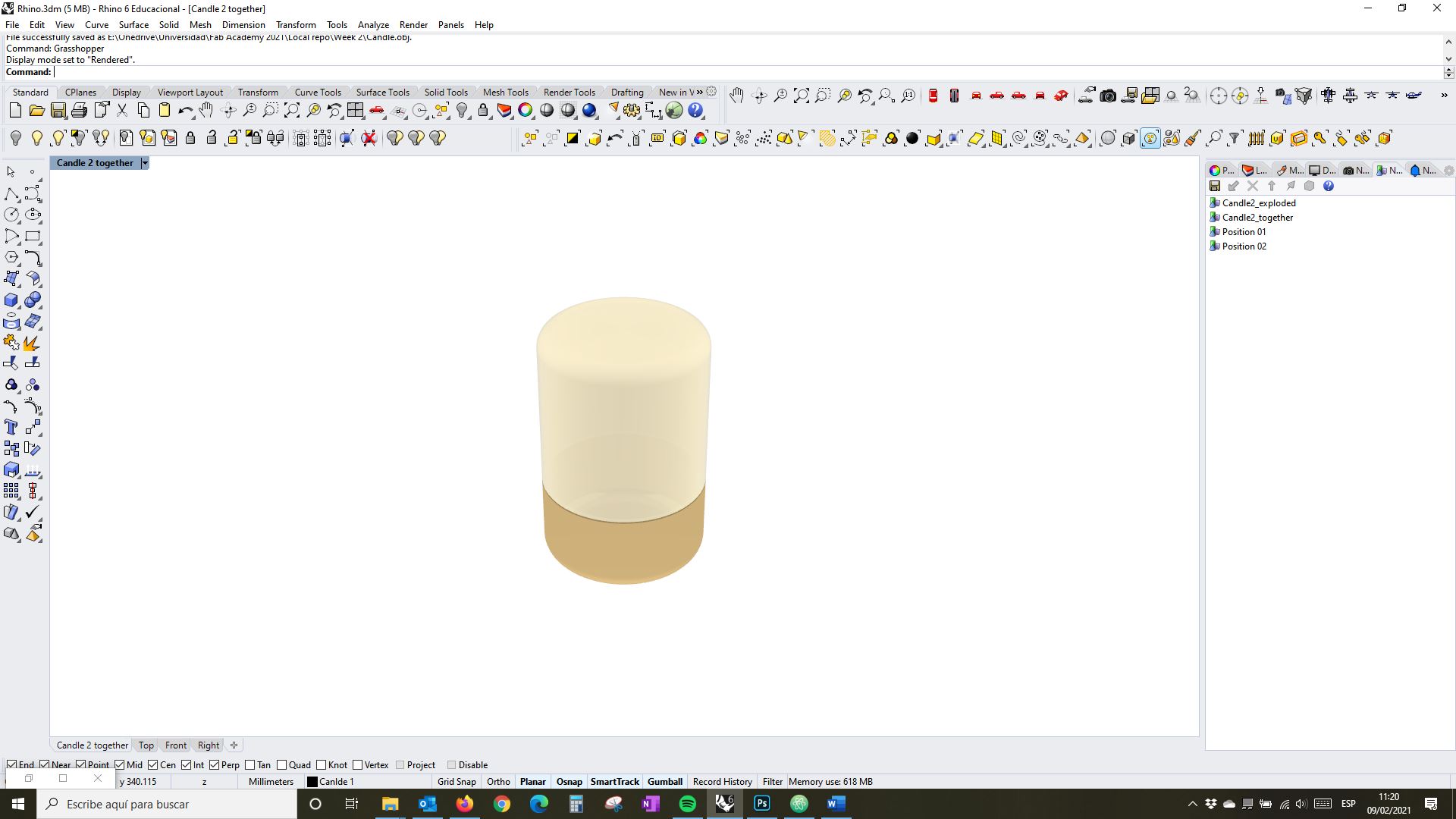The image size is (1456, 819).
Task: Click the 4 Viewports grid icon
Action: click(x=356, y=111)
